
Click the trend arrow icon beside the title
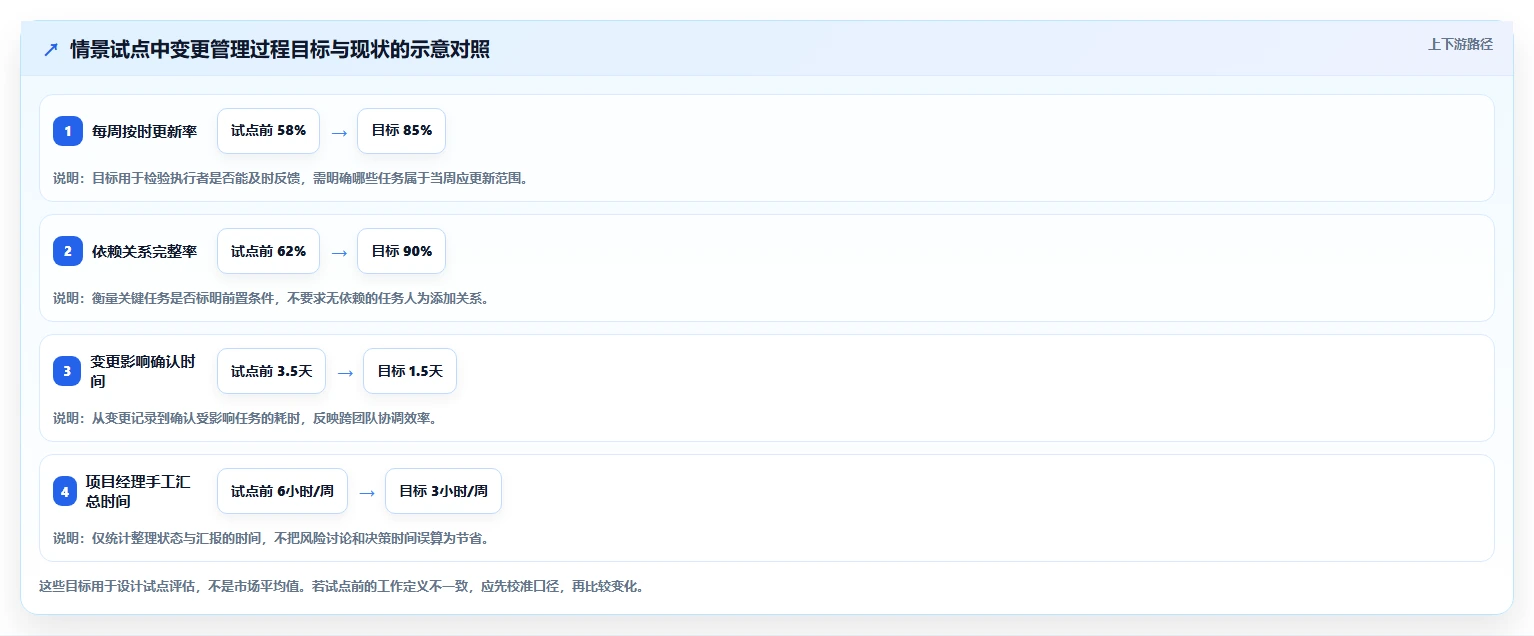(51, 50)
